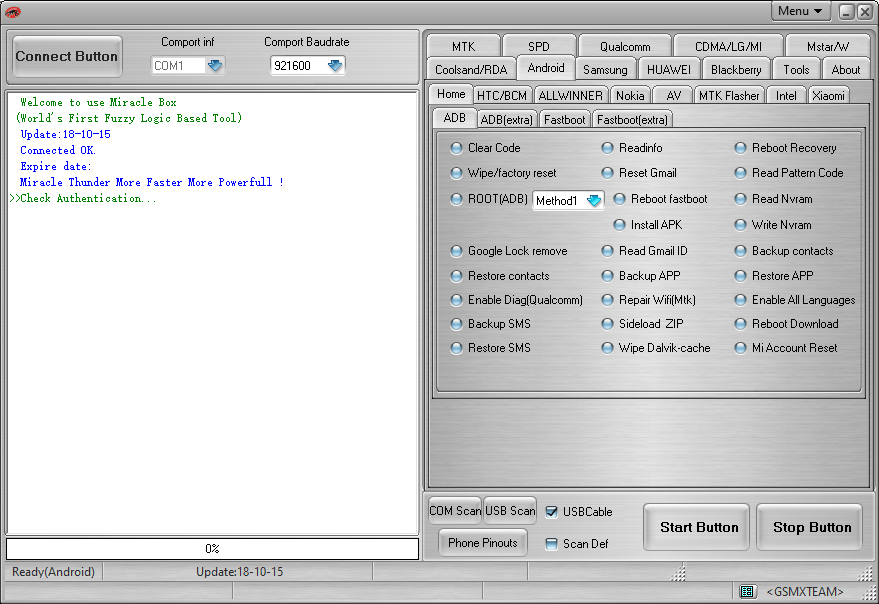This screenshot has height=604, width=879.
Task: Open the Menu dropdown in title bar
Action: [x=800, y=11]
